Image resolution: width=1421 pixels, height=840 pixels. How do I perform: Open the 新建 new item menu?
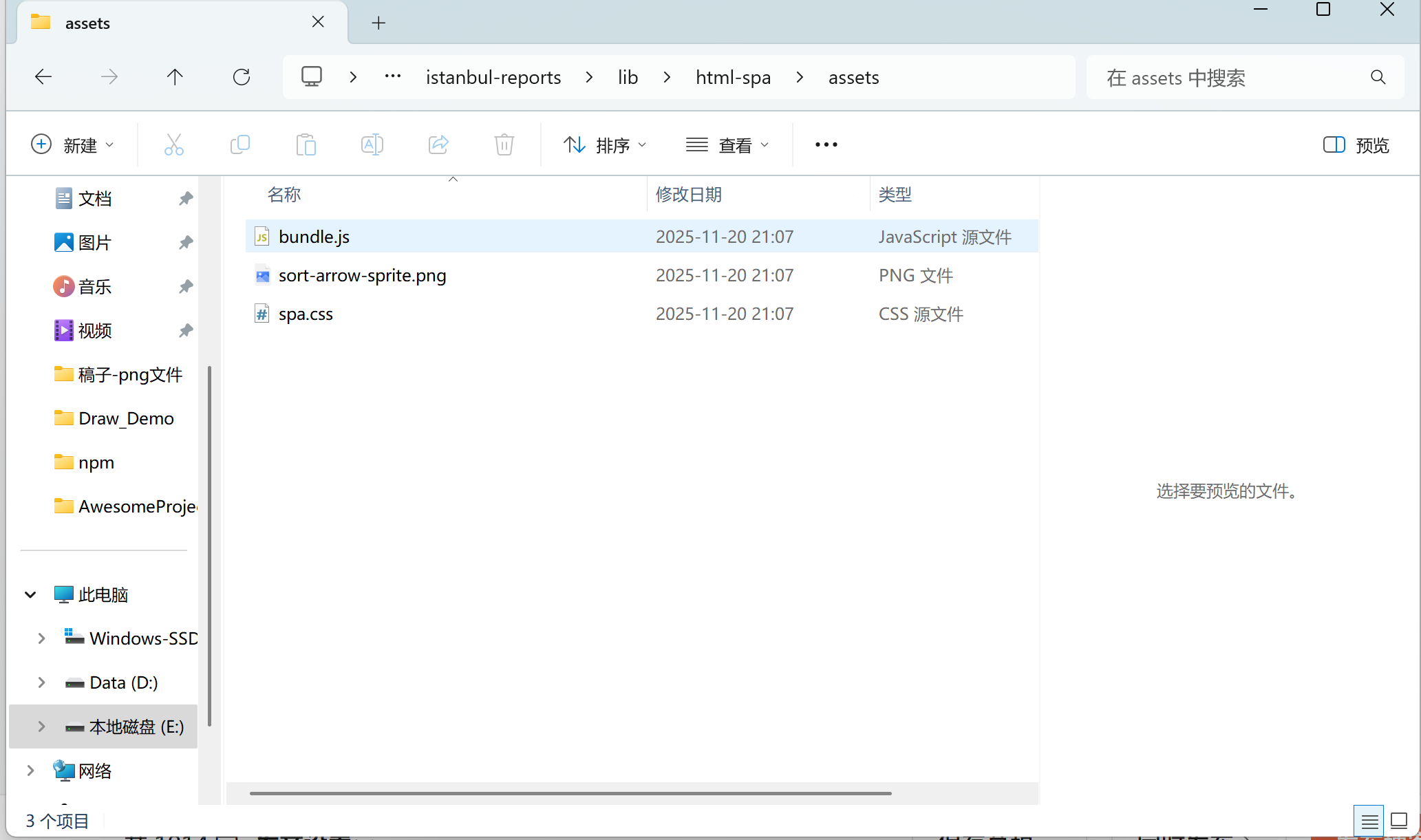(x=72, y=144)
